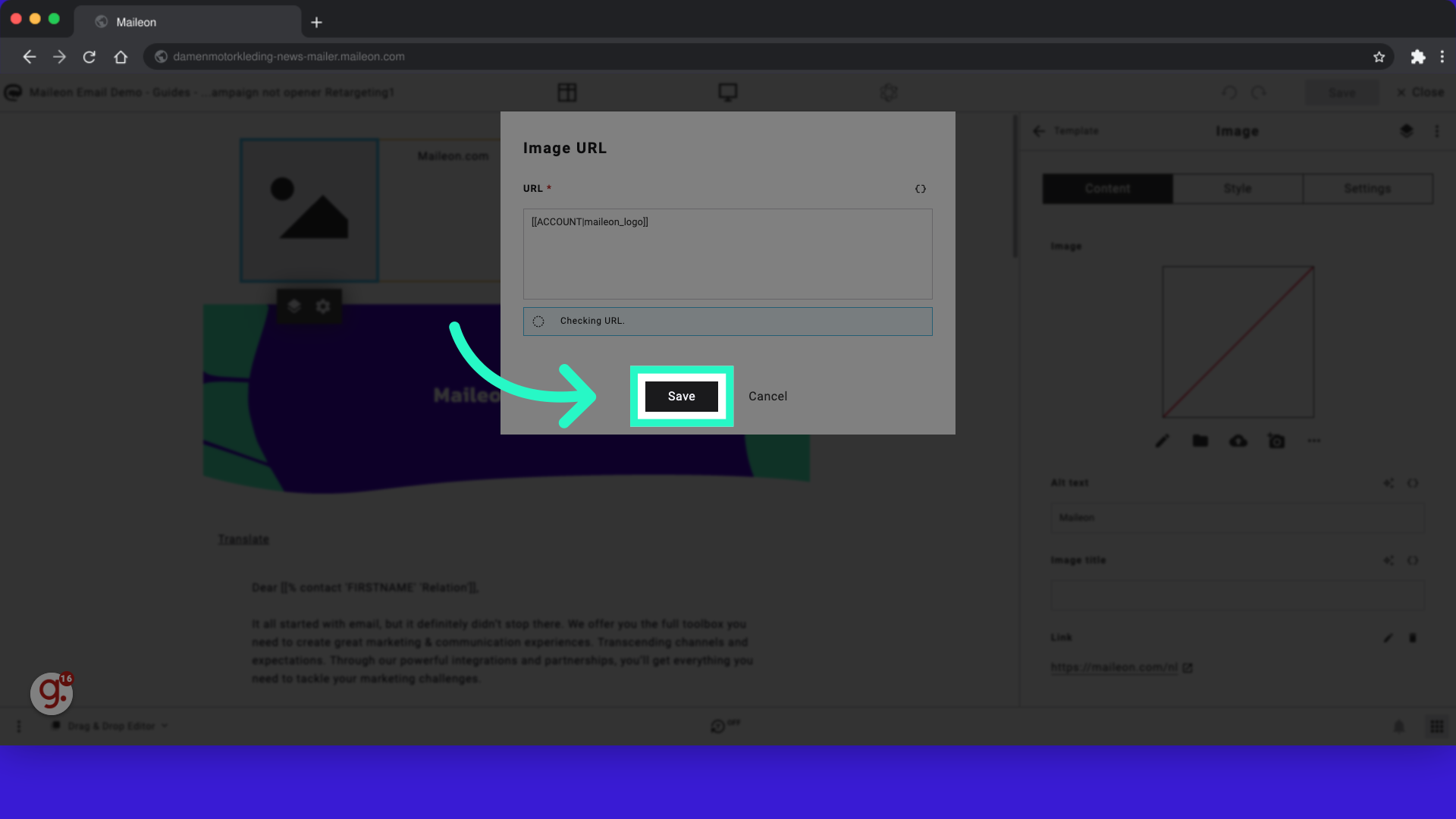Open Image title share icon
The width and height of the screenshot is (1456, 819).
[x=1388, y=560]
